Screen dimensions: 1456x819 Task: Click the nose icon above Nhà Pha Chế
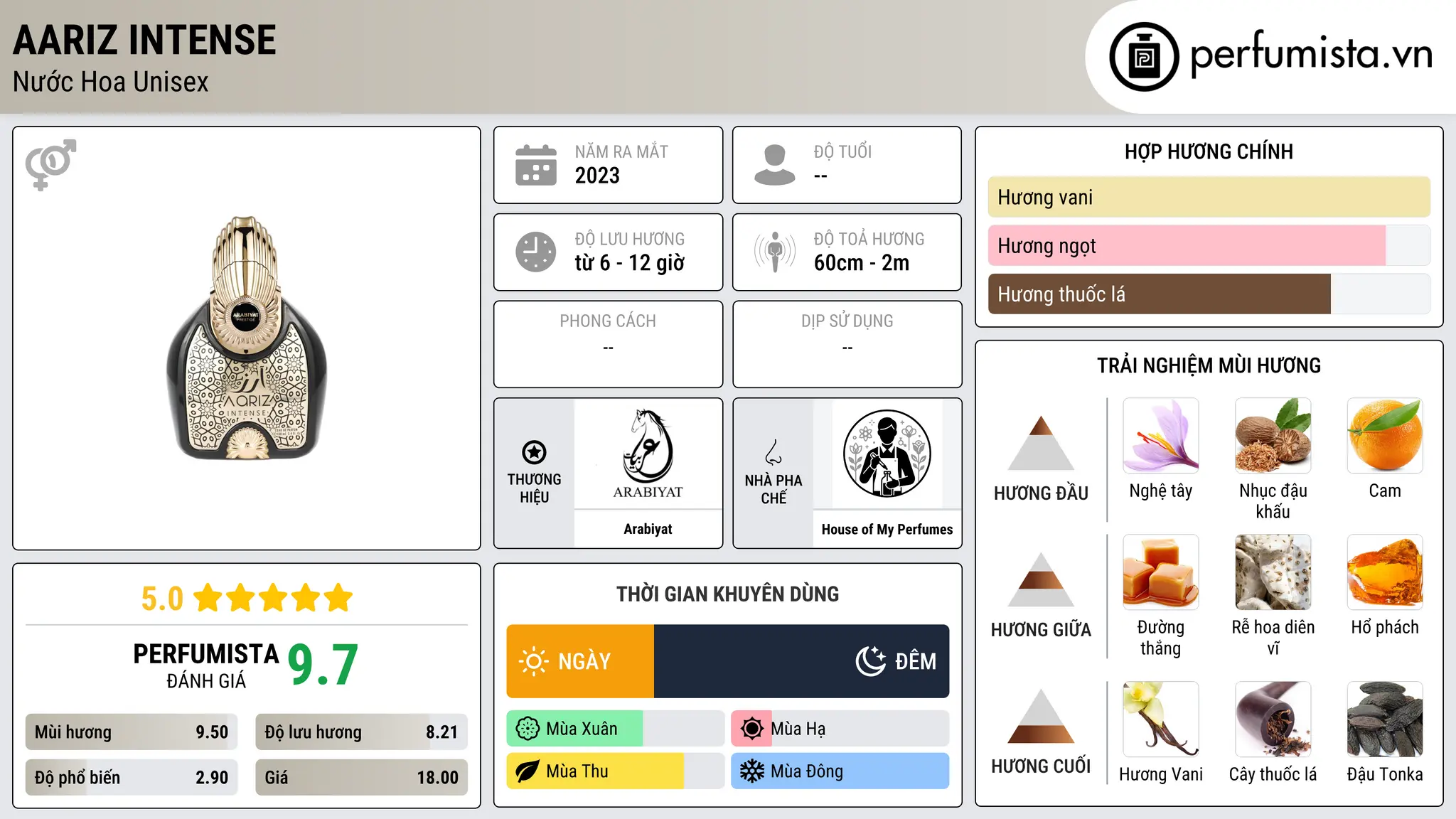coord(773,452)
